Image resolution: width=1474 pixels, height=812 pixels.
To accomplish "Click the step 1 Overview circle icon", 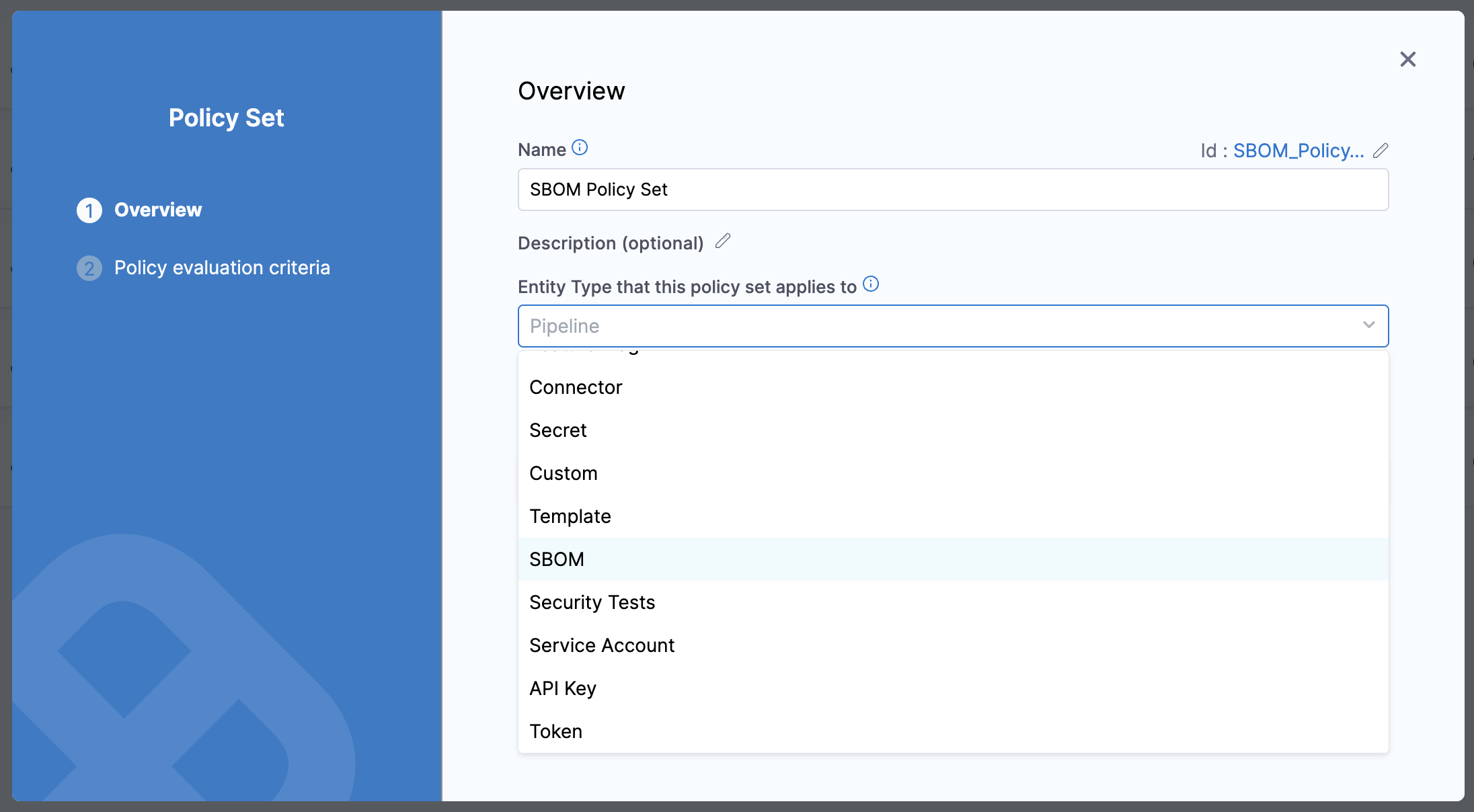I will 89,210.
